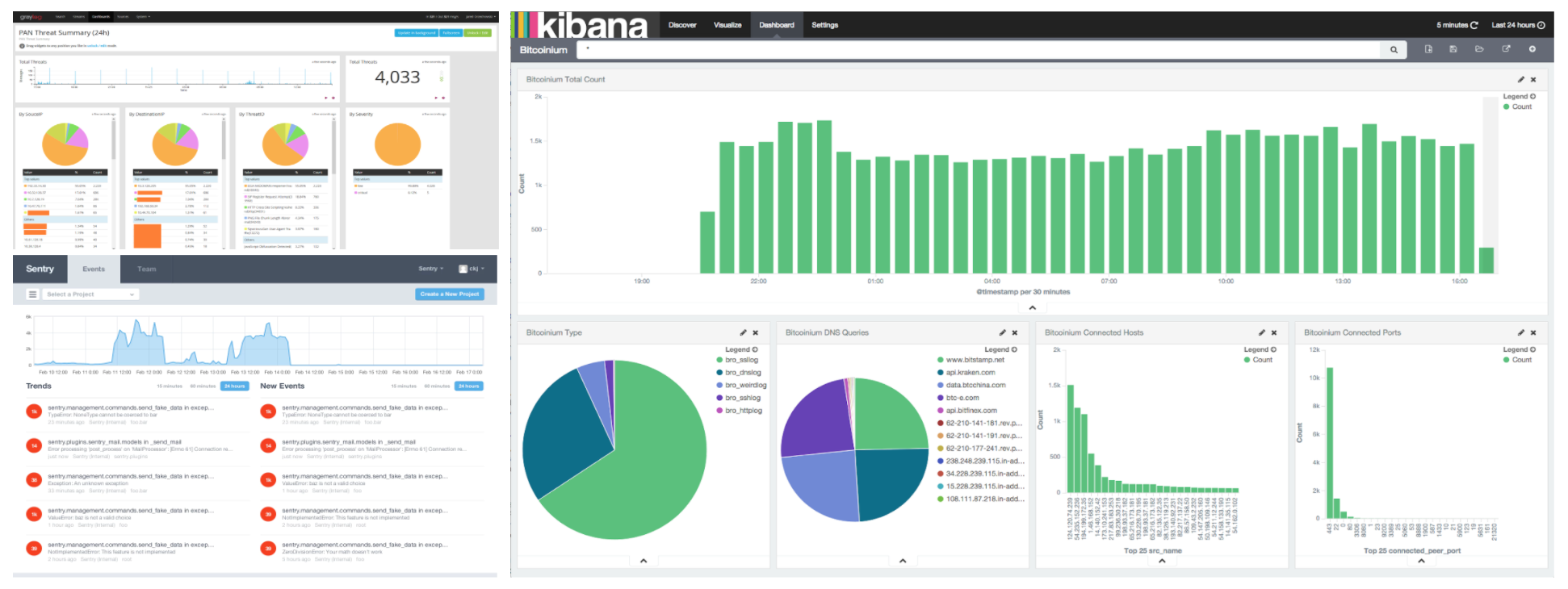
Task: Select 15 minutes under Sentry Trends
Action: (170, 386)
